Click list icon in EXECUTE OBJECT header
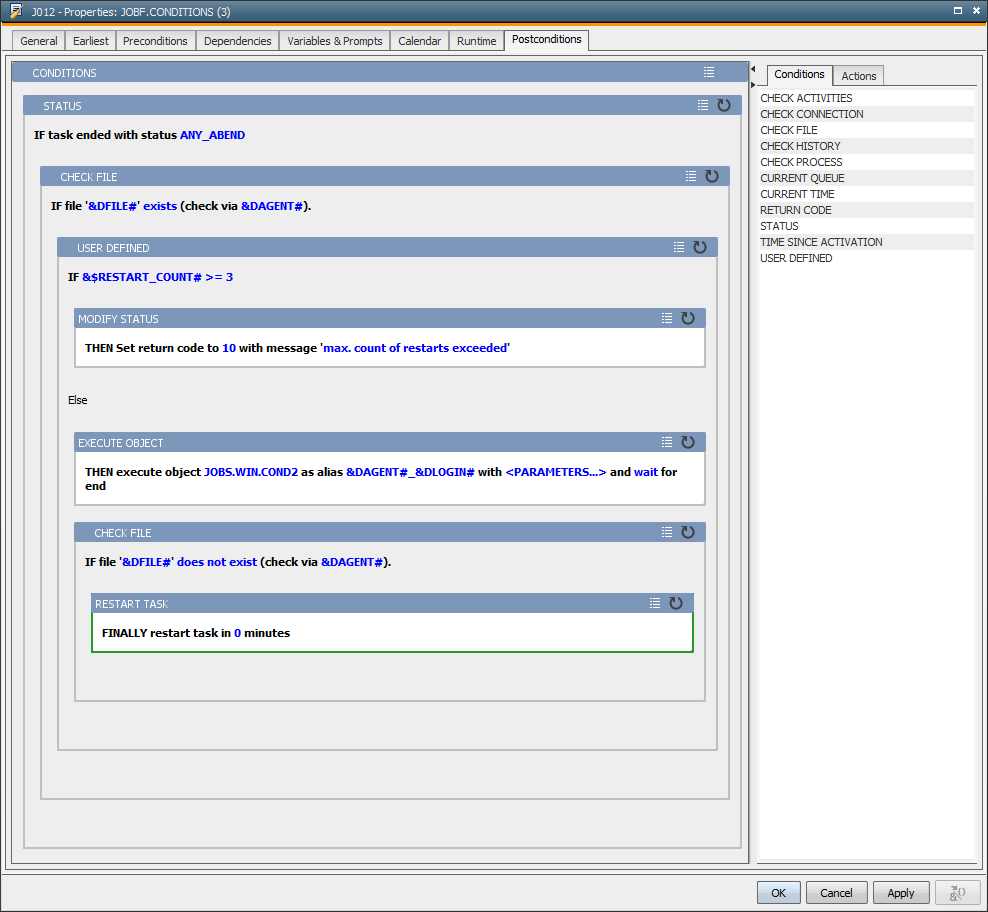Viewport: 988px width, 912px height. click(x=667, y=442)
